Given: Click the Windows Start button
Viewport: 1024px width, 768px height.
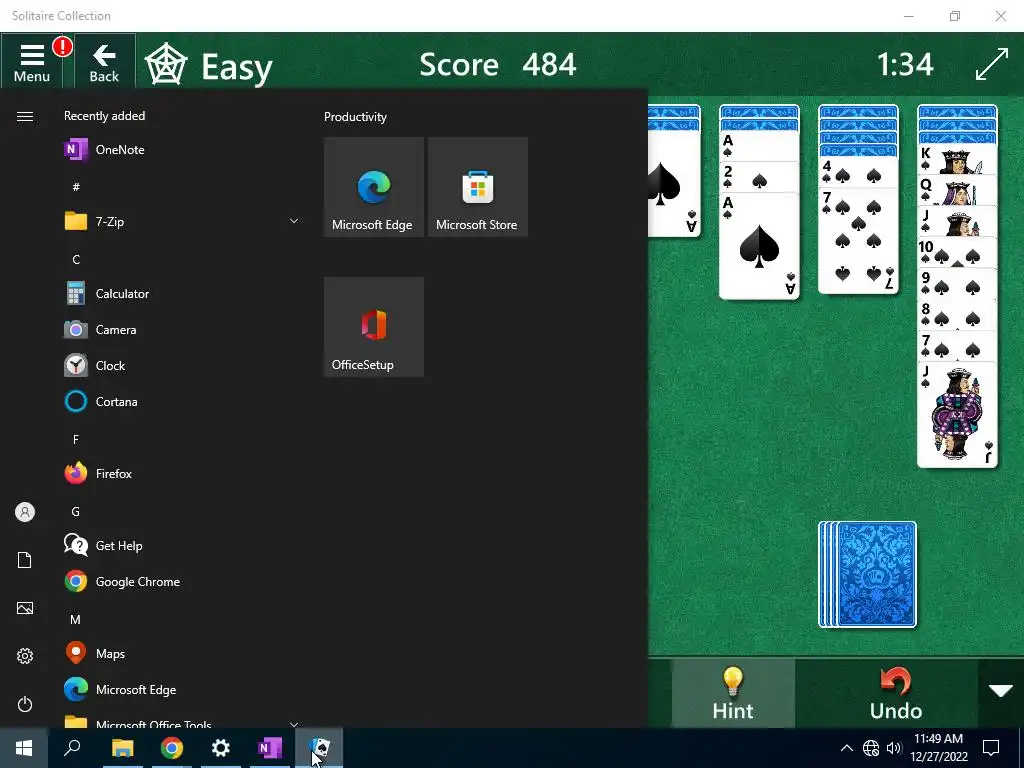Looking at the screenshot, I should (x=24, y=748).
